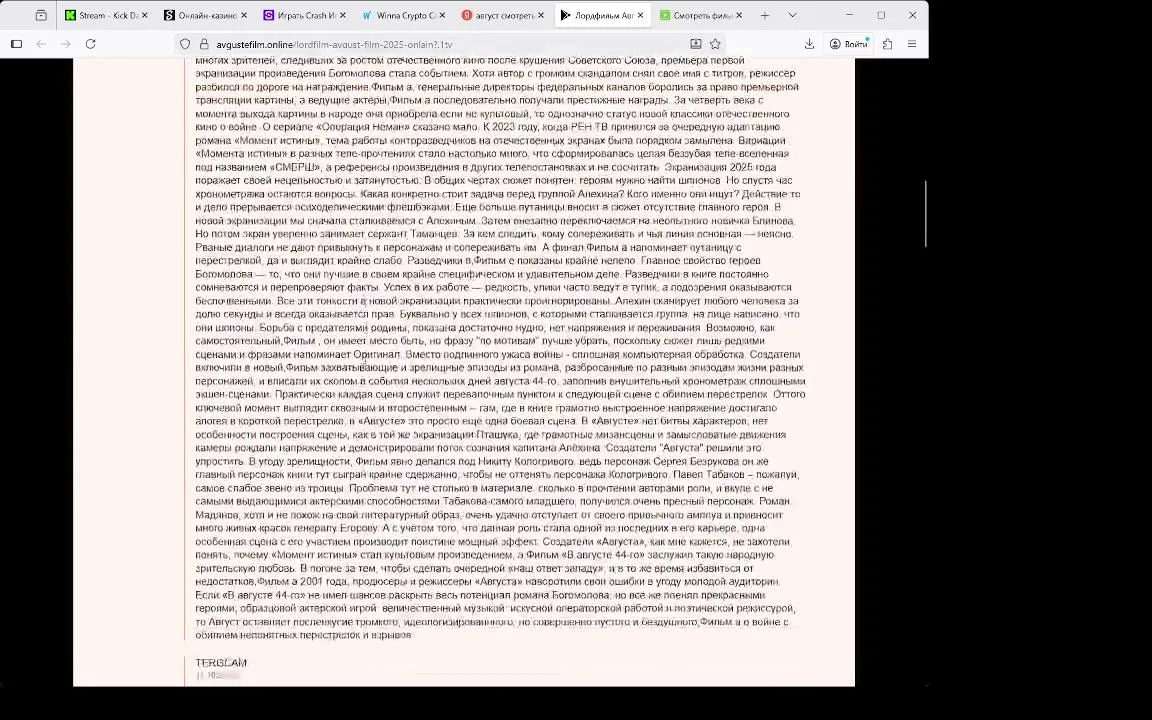Close the август смотреть tab
Screen dimensions: 1152x720
(x=541, y=15)
